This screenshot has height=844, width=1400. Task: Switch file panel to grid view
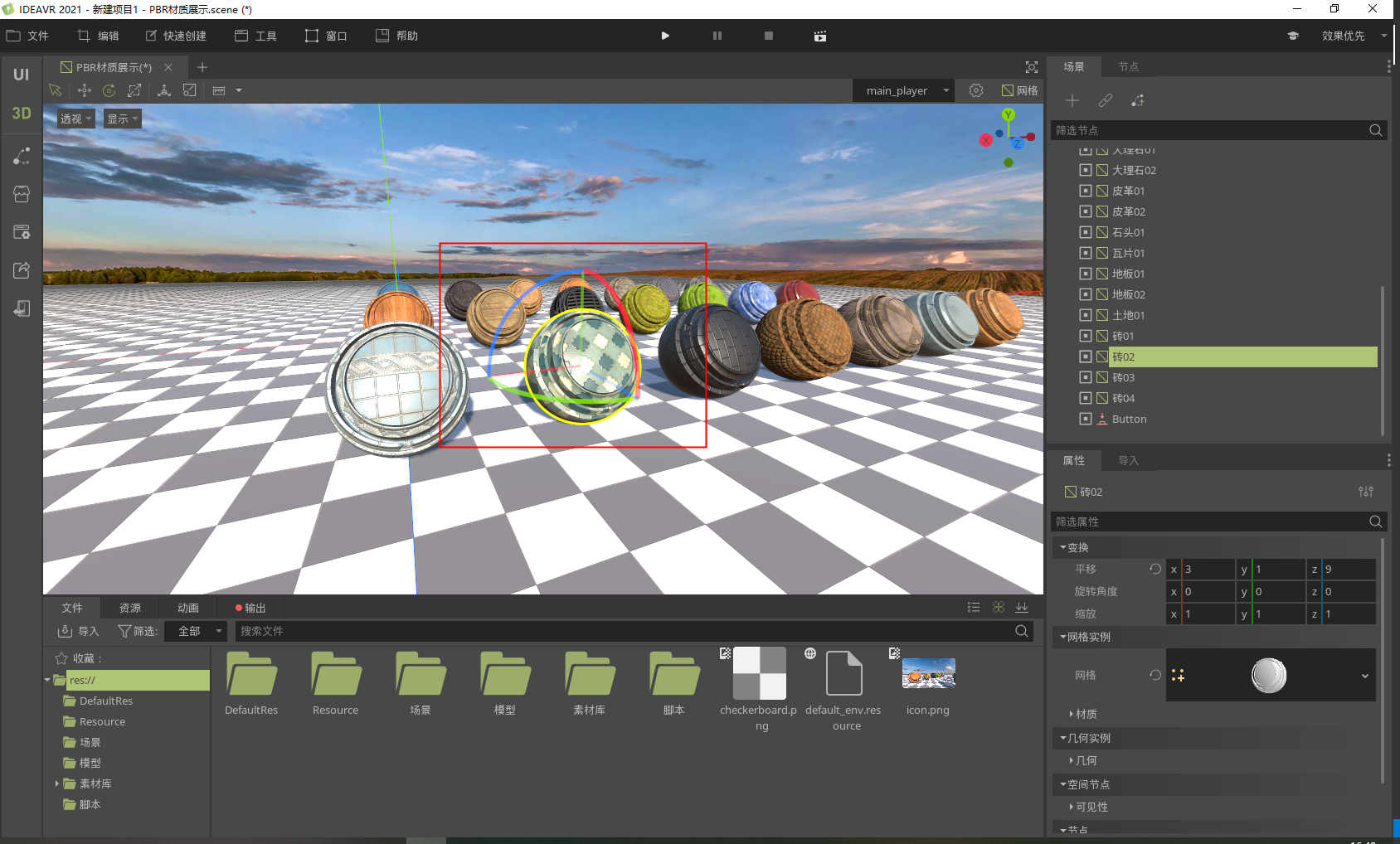999,608
